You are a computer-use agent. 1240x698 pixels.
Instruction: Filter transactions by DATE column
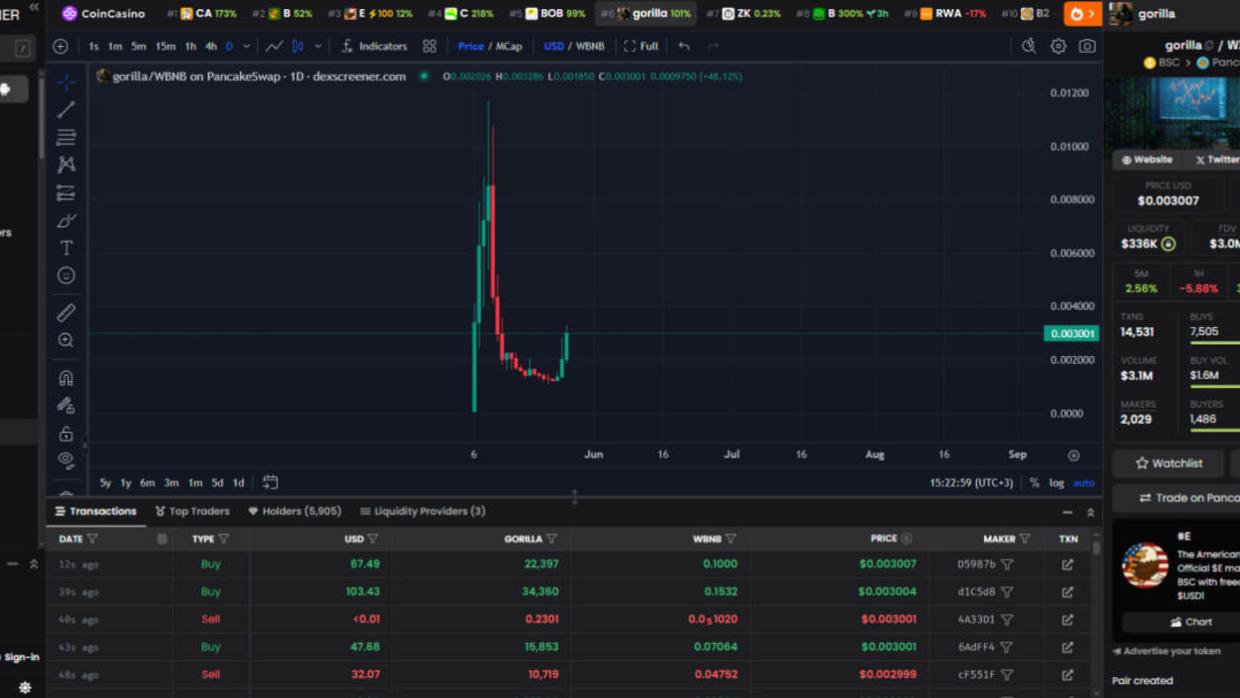93,539
